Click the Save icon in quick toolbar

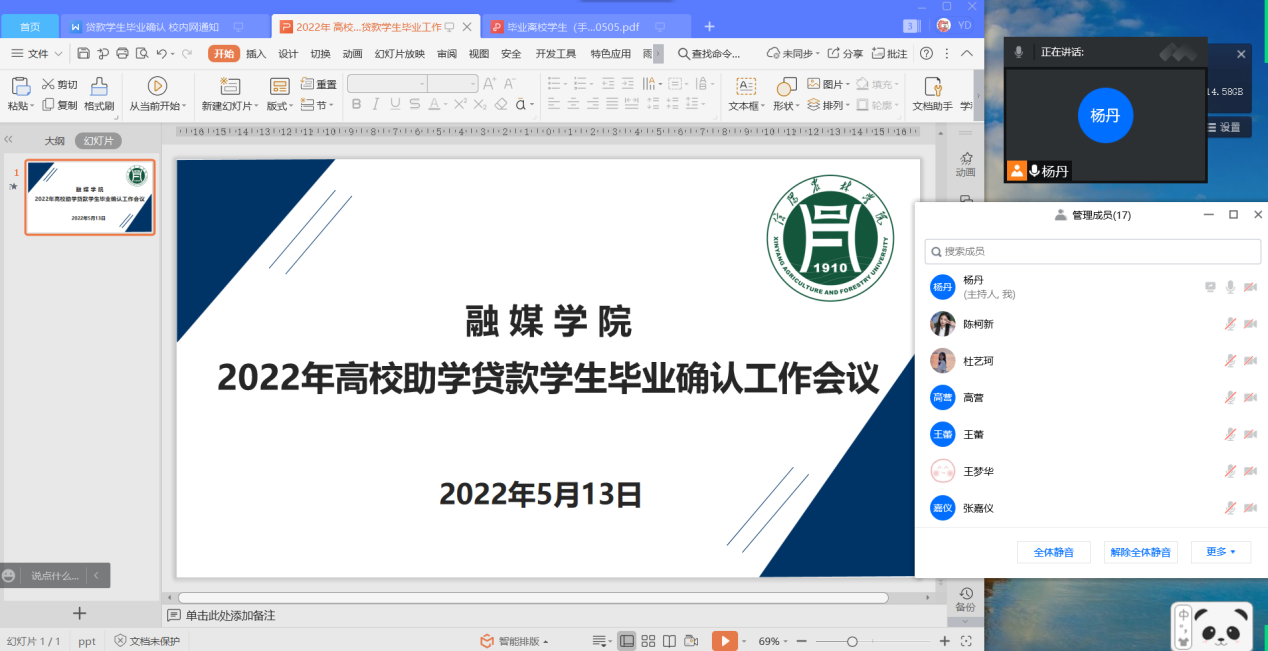point(84,54)
